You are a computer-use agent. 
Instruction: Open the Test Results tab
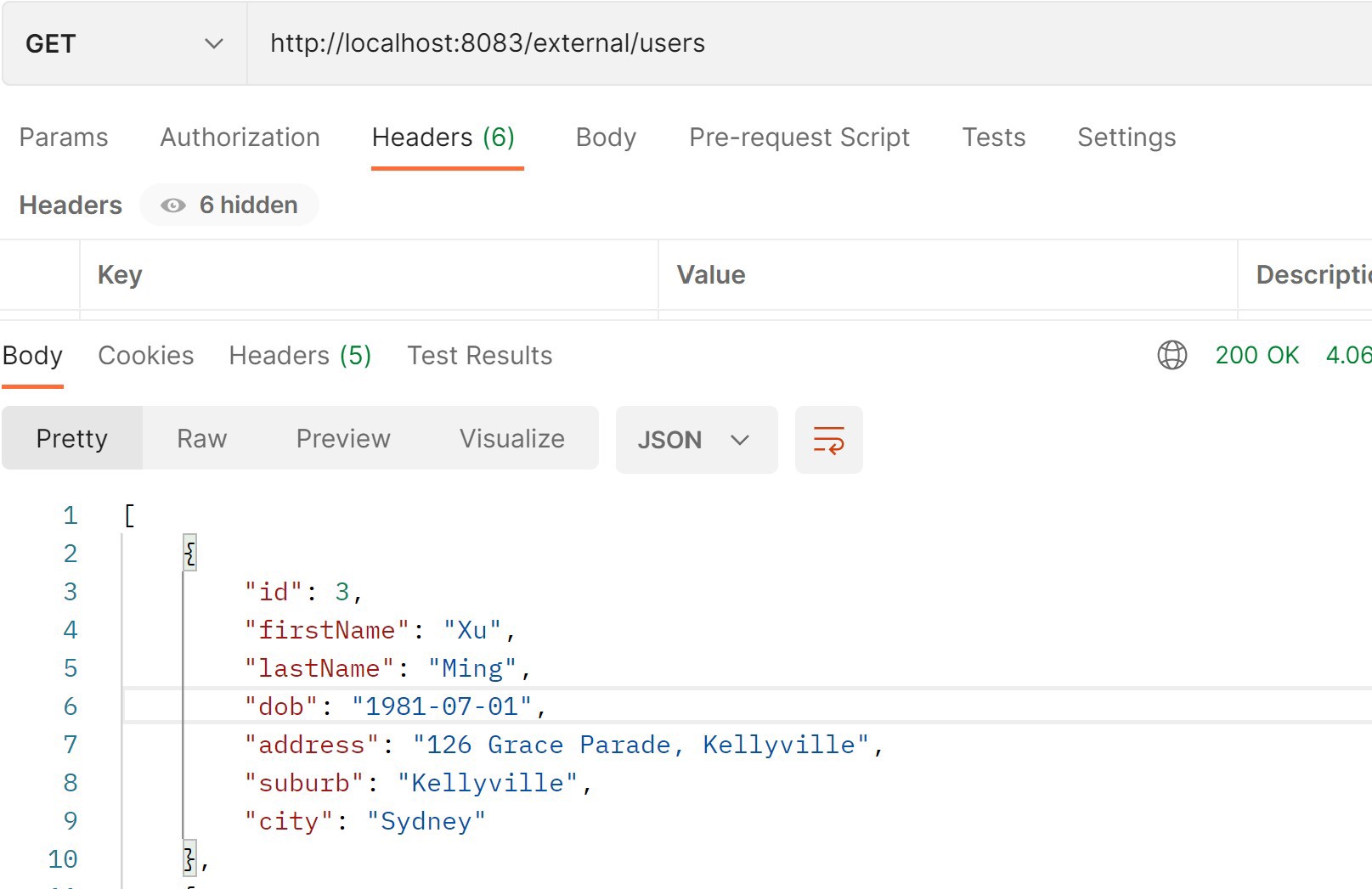(x=480, y=356)
